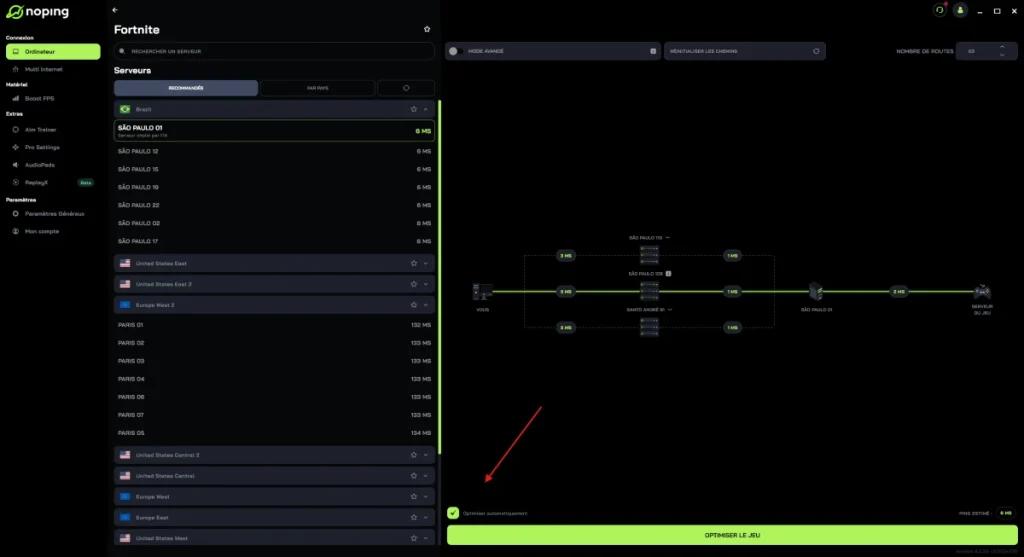
Task: Favorite the United States East group
Action: 413,263
